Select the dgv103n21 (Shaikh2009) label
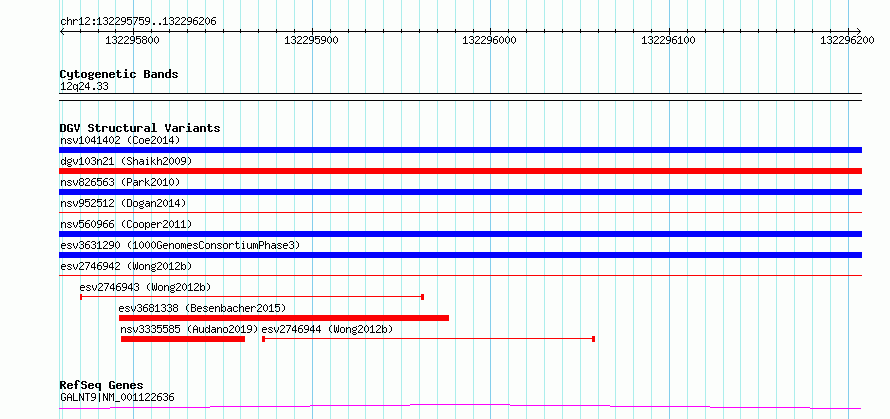Screen dimensions: 890x419 (x=126, y=161)
